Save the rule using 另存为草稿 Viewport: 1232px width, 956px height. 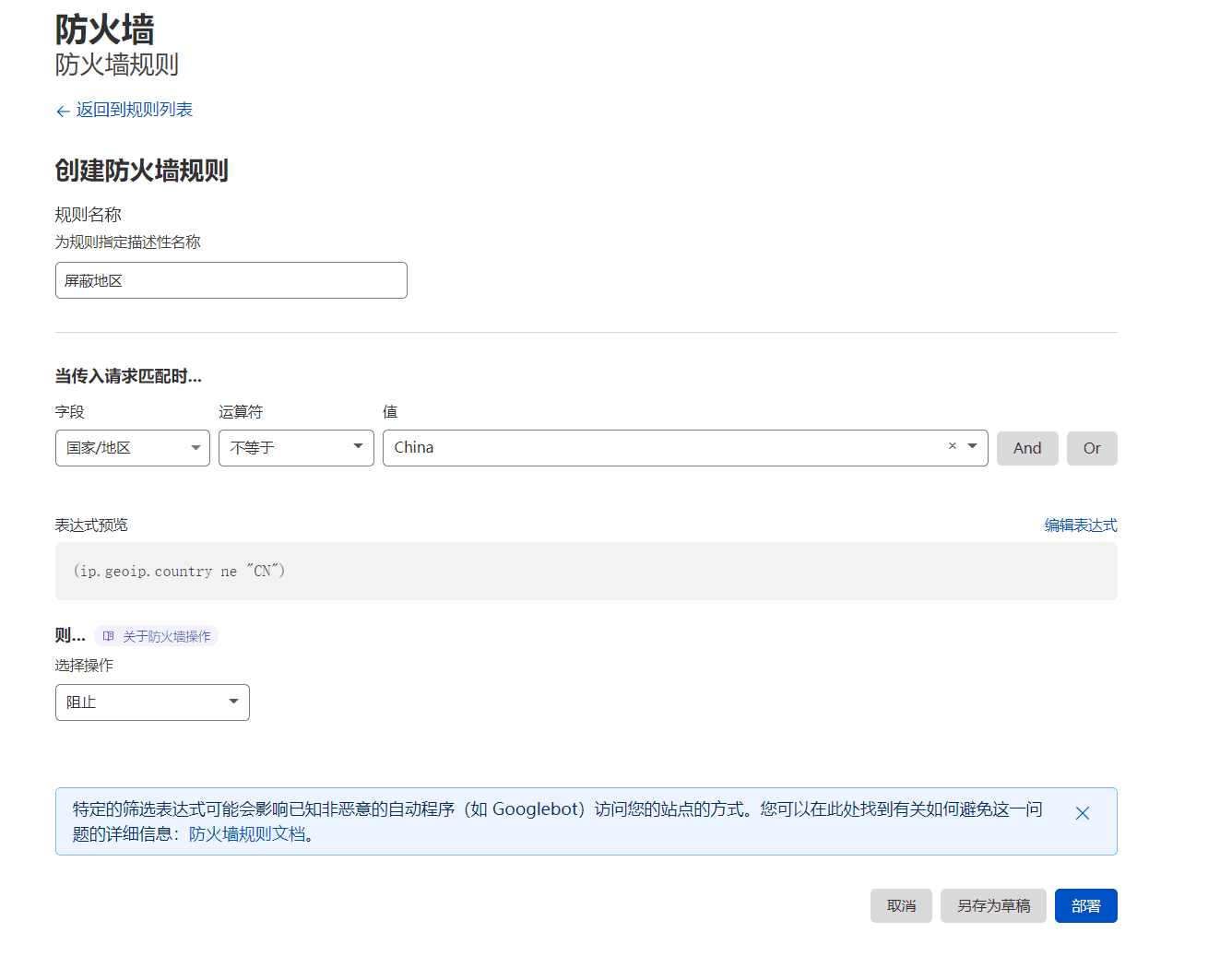[993, 906]
